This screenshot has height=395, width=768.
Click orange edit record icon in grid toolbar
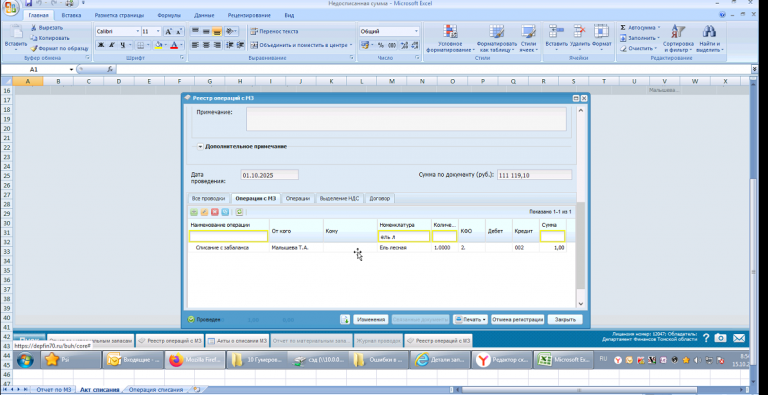pos(204,212)
